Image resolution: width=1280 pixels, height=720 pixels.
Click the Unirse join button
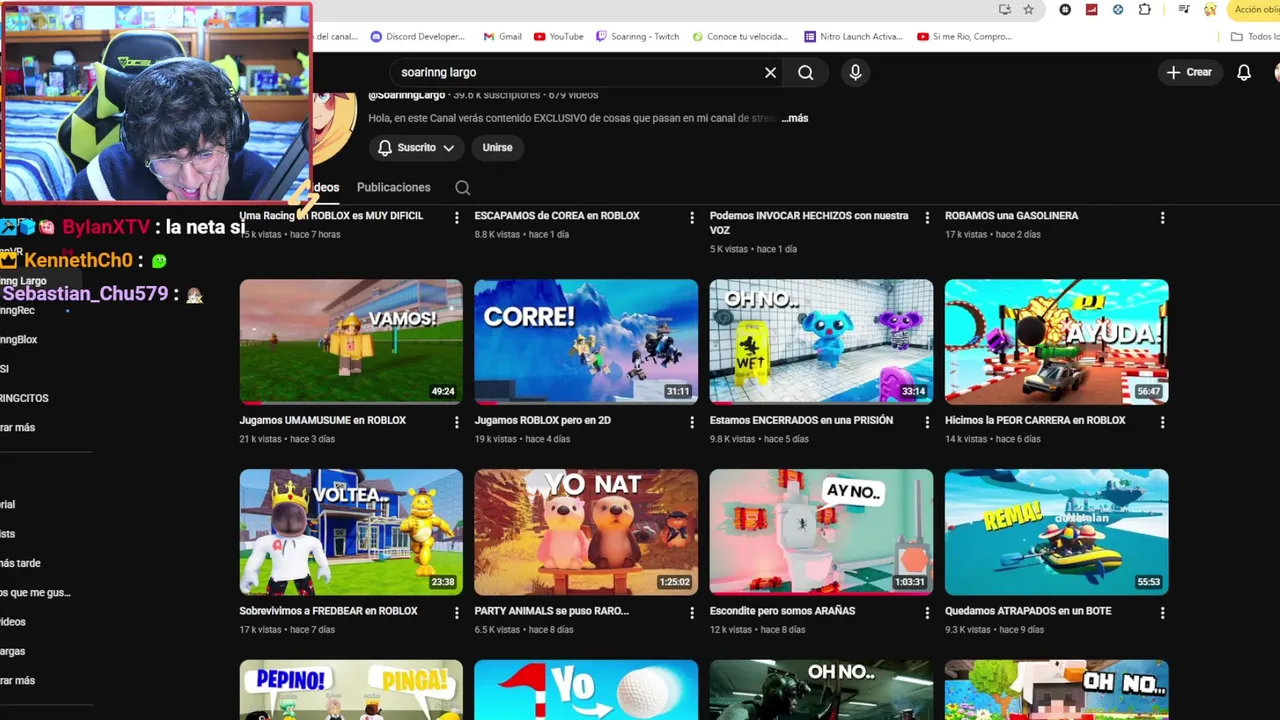pos(497,147)
